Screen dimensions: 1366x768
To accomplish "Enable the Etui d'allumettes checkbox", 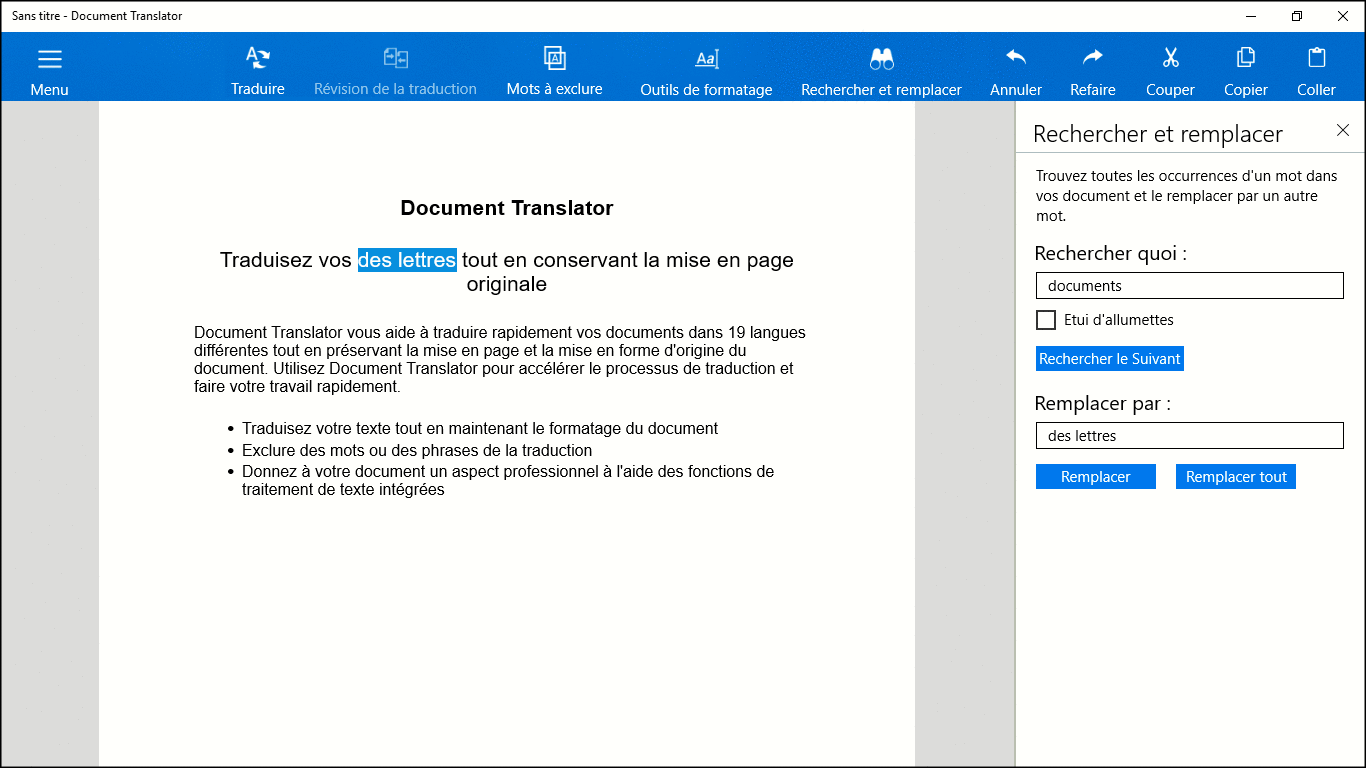I will click(1046, 320).
